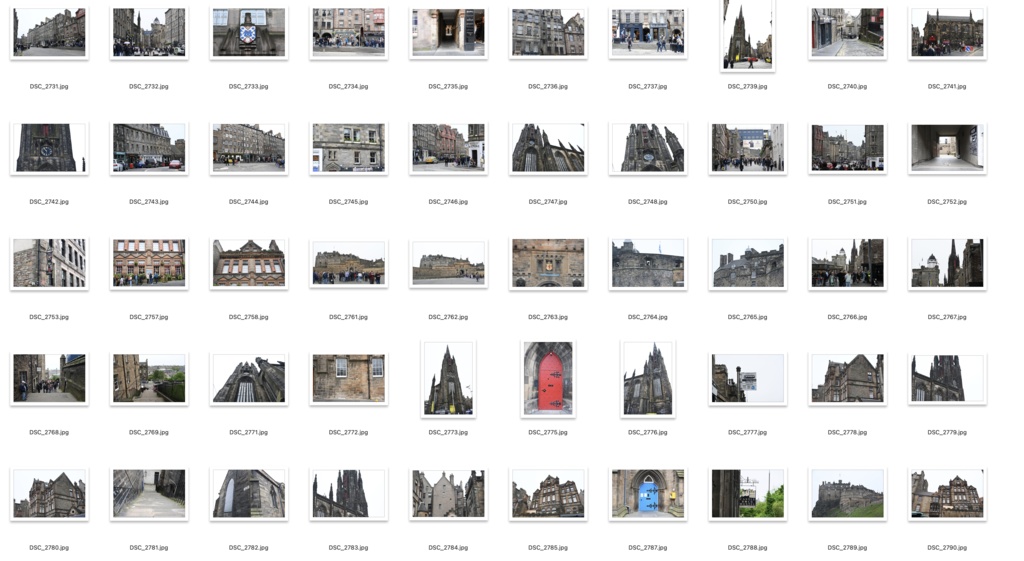The height and width of the screenshot is (561, 1024).
Task: Select the DSC_2751.jpg crowded street thumbnail
Action: 847,148
